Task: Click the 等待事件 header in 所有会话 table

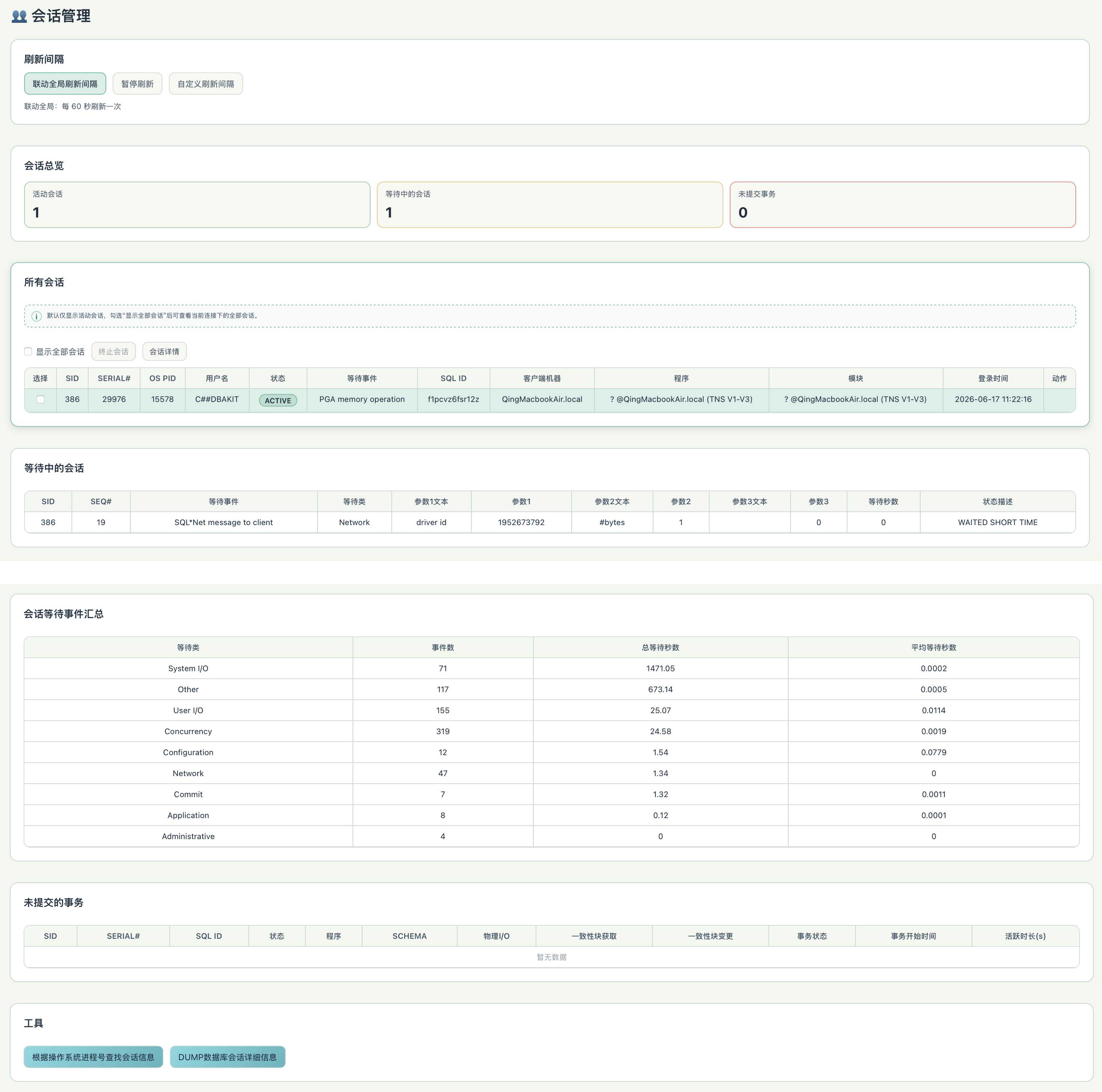Action: tap(362, 378)
